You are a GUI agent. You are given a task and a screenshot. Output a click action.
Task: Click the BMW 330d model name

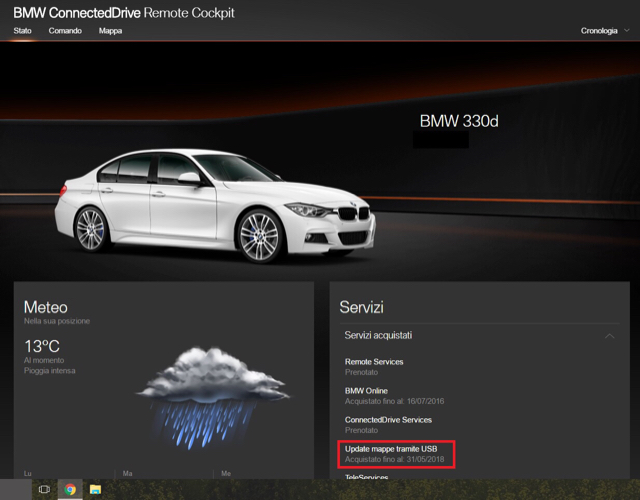(459, 121)
